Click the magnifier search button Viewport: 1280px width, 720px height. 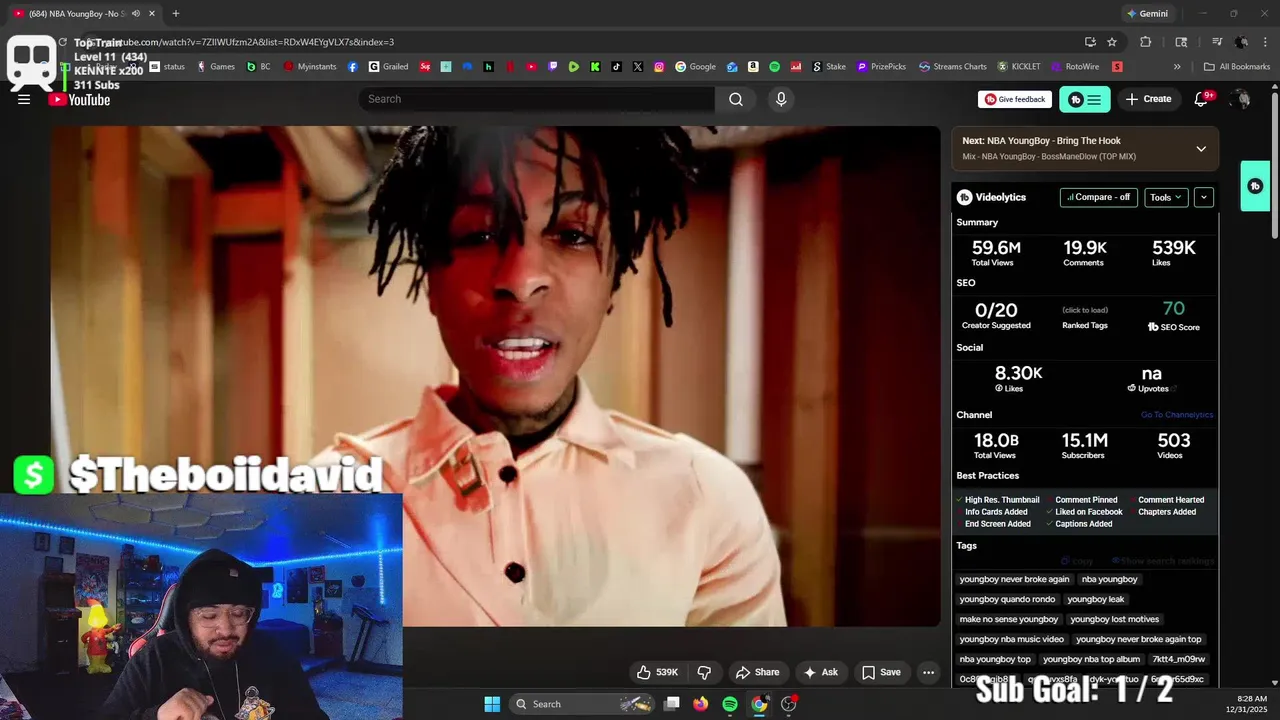pyautogui.click(x=736, y=99)
